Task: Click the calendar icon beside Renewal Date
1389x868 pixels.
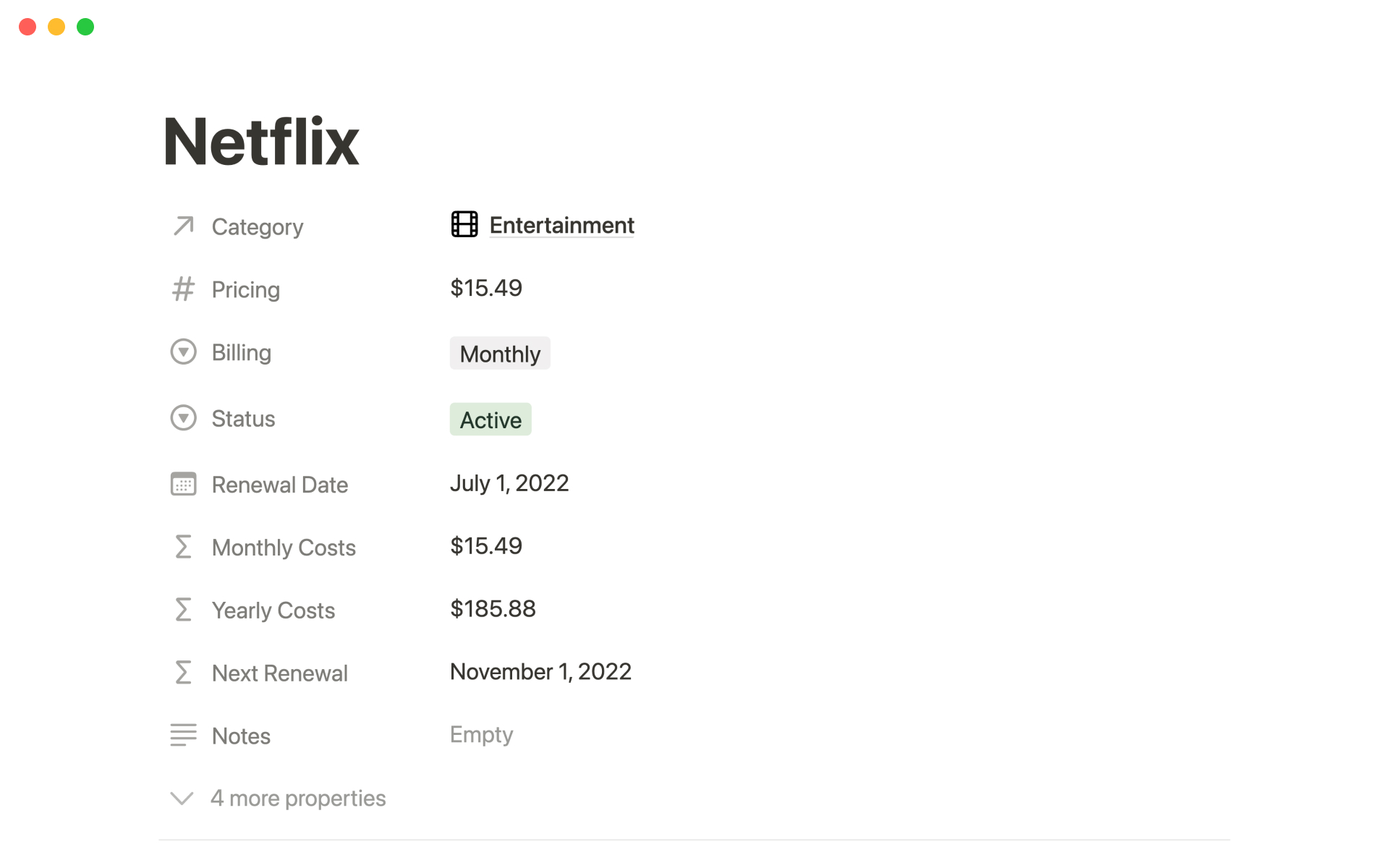Action: [x=184, y=484]
